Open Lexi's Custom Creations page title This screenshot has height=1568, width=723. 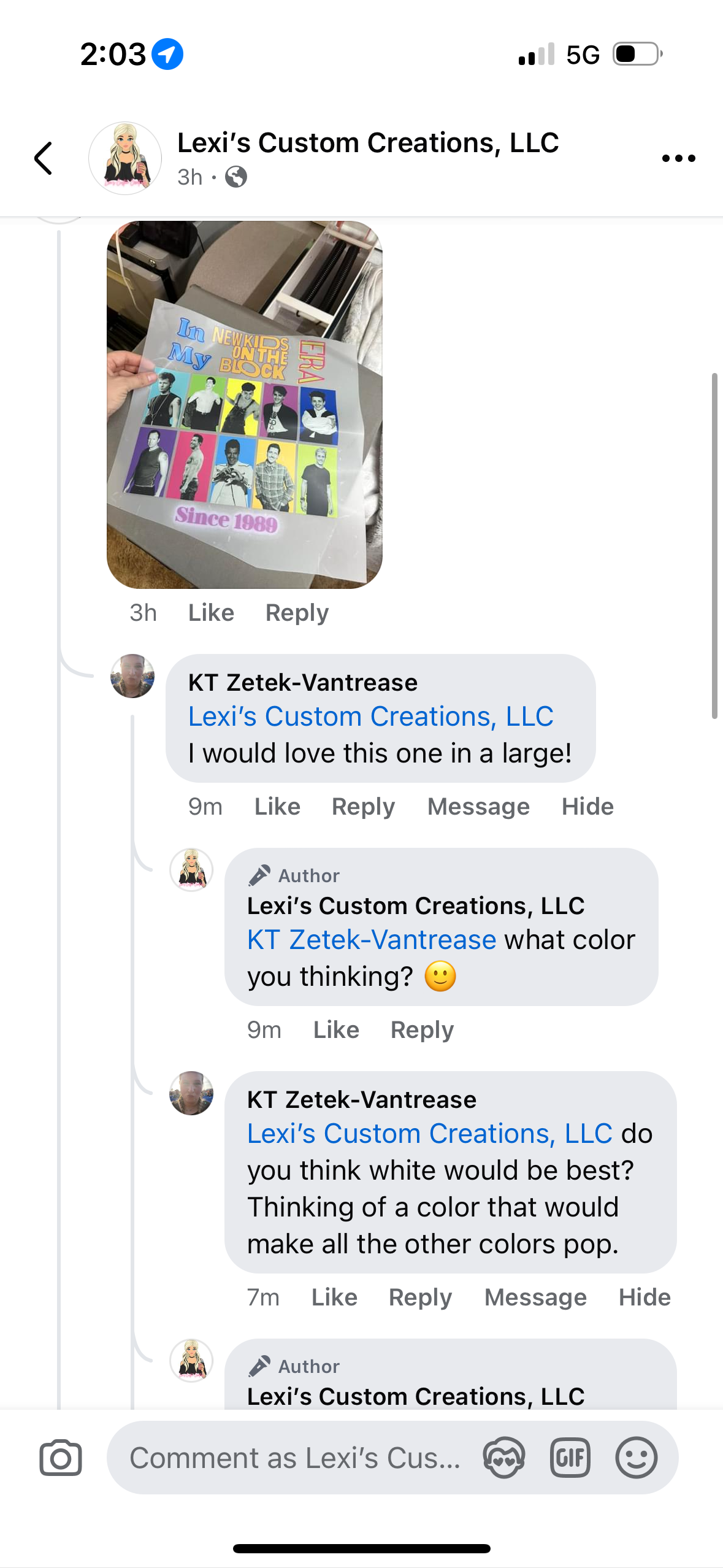[368, 143]
